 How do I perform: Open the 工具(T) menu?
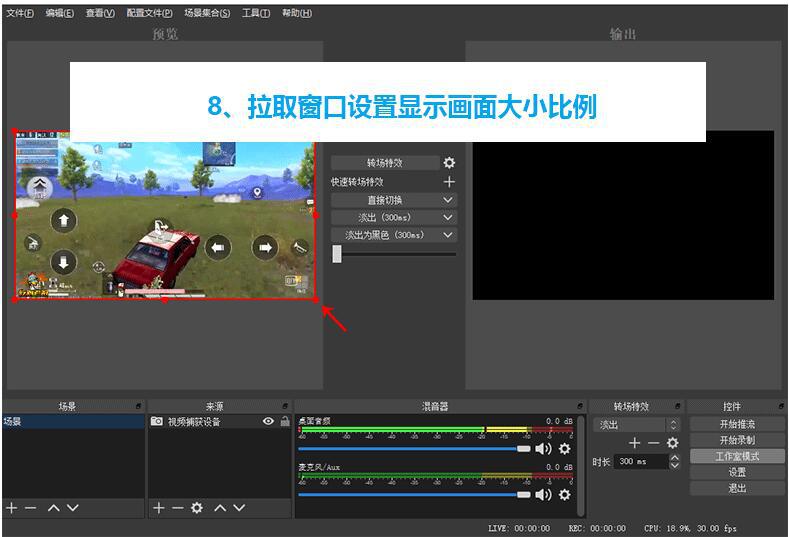click(x=256, y=13)
